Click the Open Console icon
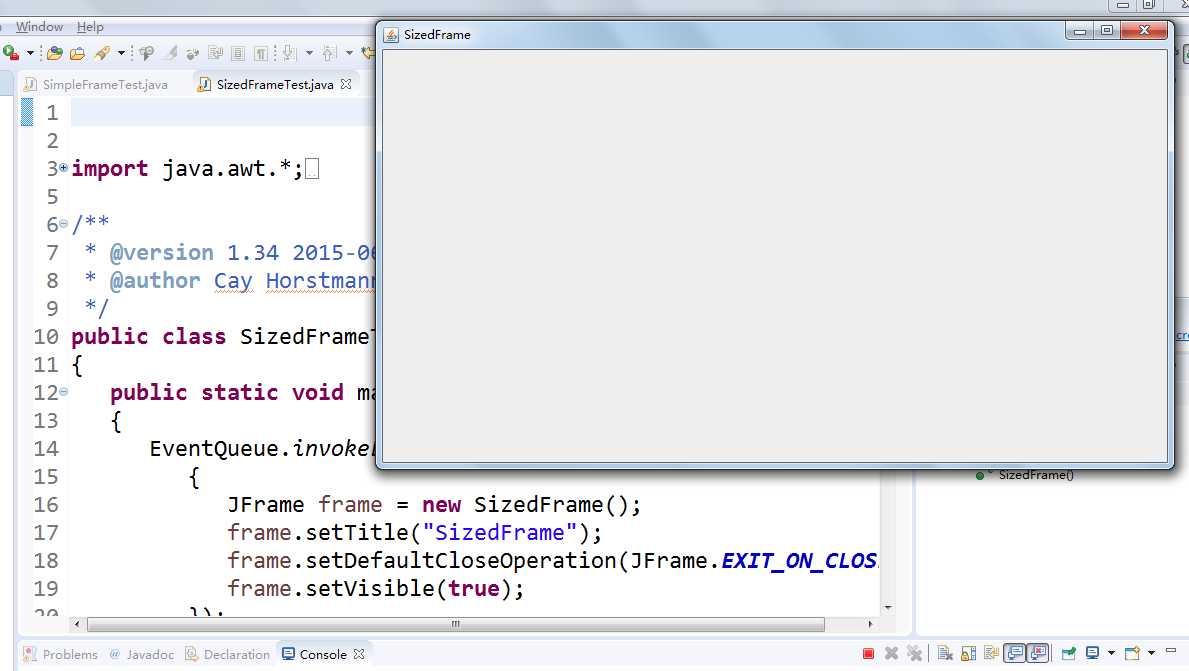The image size is (1189, 671). click(x=1133, y=654)
